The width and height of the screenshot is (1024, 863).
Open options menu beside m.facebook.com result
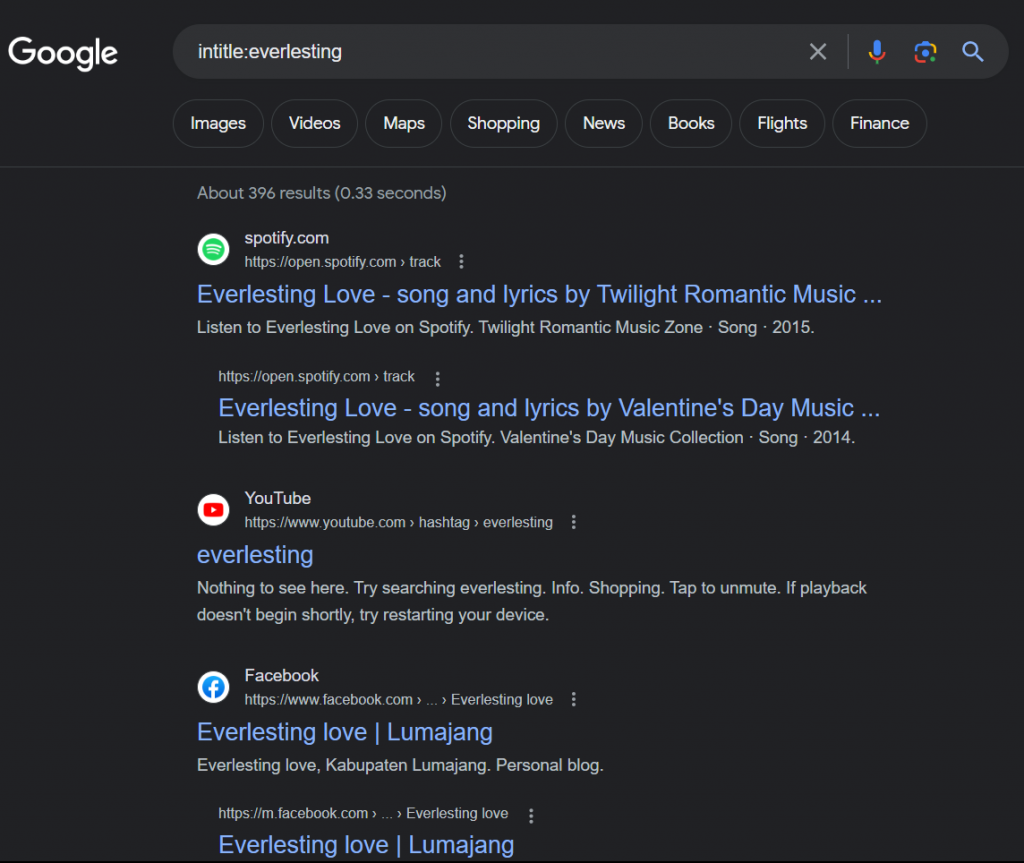531,815
